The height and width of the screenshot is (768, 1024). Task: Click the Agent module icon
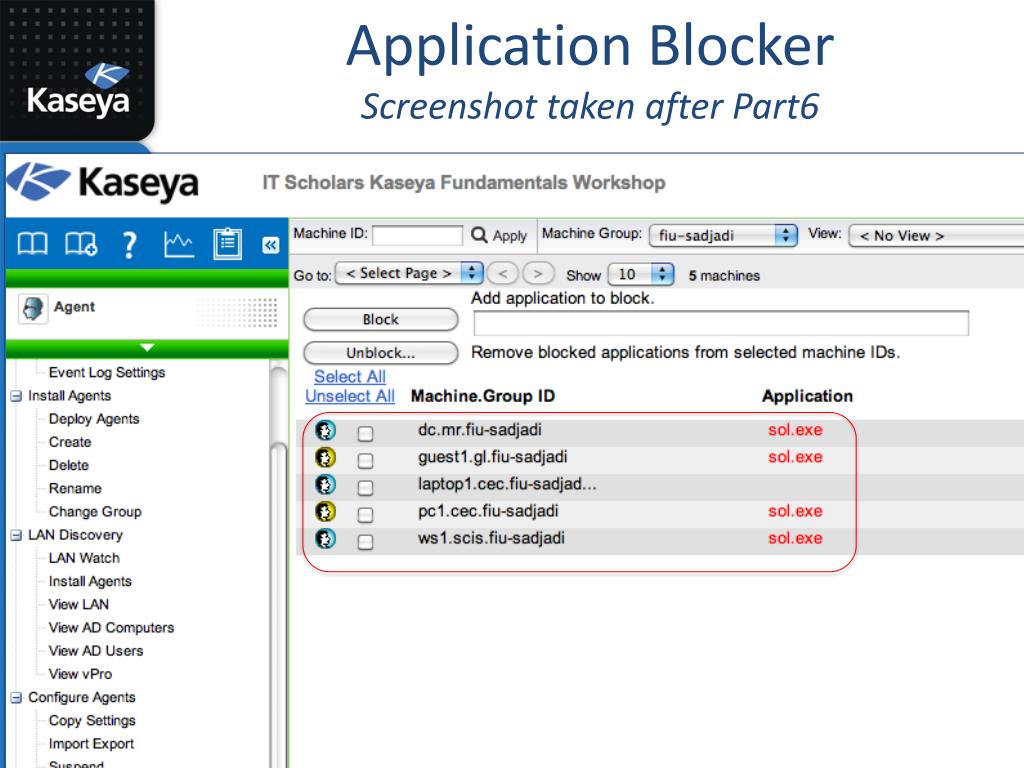33,308
